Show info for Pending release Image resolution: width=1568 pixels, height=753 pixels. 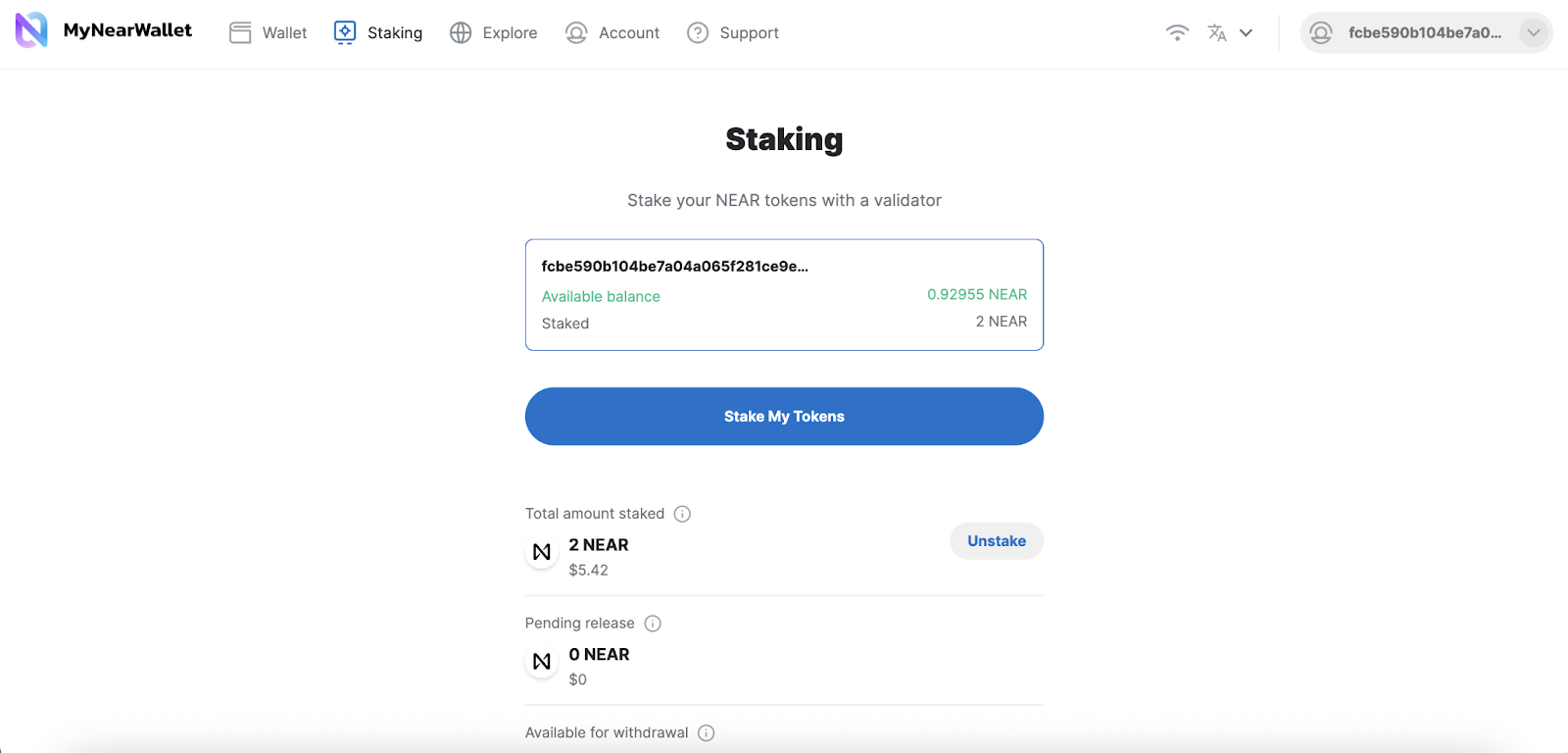click(x=653, y=624)
